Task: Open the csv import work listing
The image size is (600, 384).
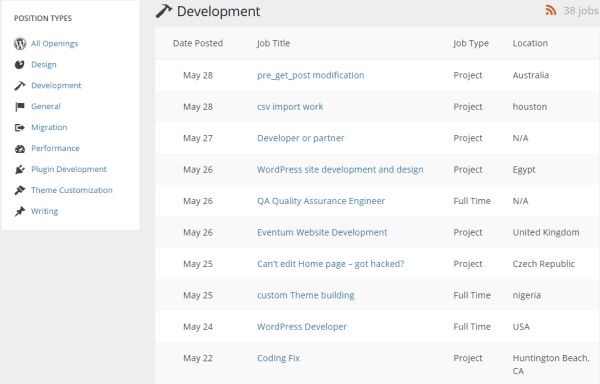Action: click(290, 107)
